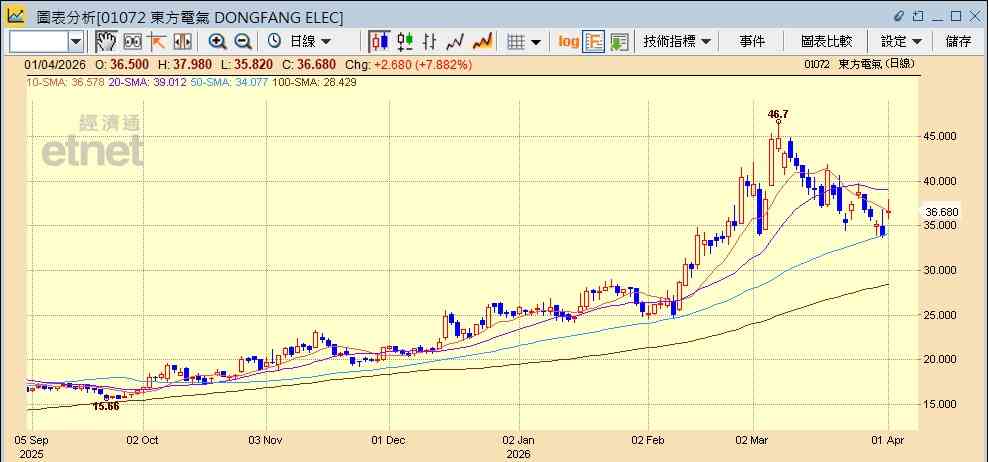989x462 pixels.
Task: Click the 30.000 price axis label
Action: pos(940,270)
